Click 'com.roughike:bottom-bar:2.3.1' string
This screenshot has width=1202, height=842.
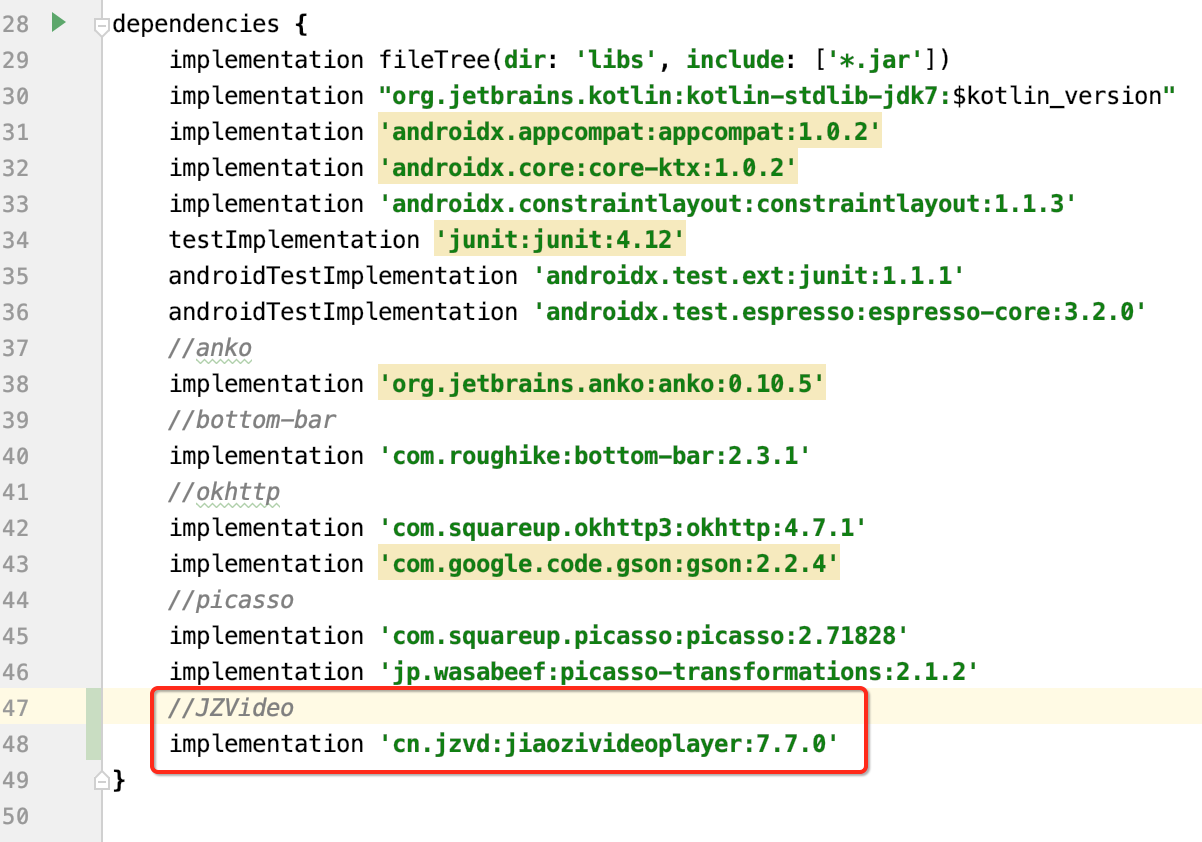(x=594, y=456)
